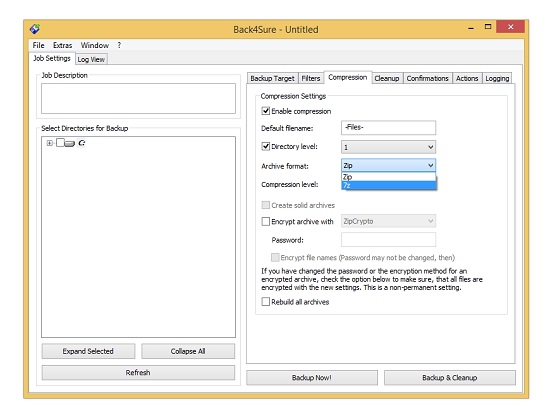Maximize the Back4Sure window

click(x=488, y=27)
